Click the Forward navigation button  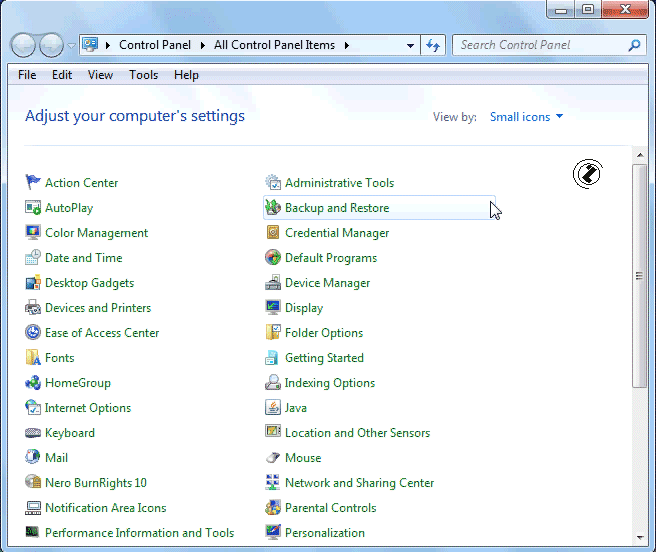pyautogui.click(x=51, y=45)
